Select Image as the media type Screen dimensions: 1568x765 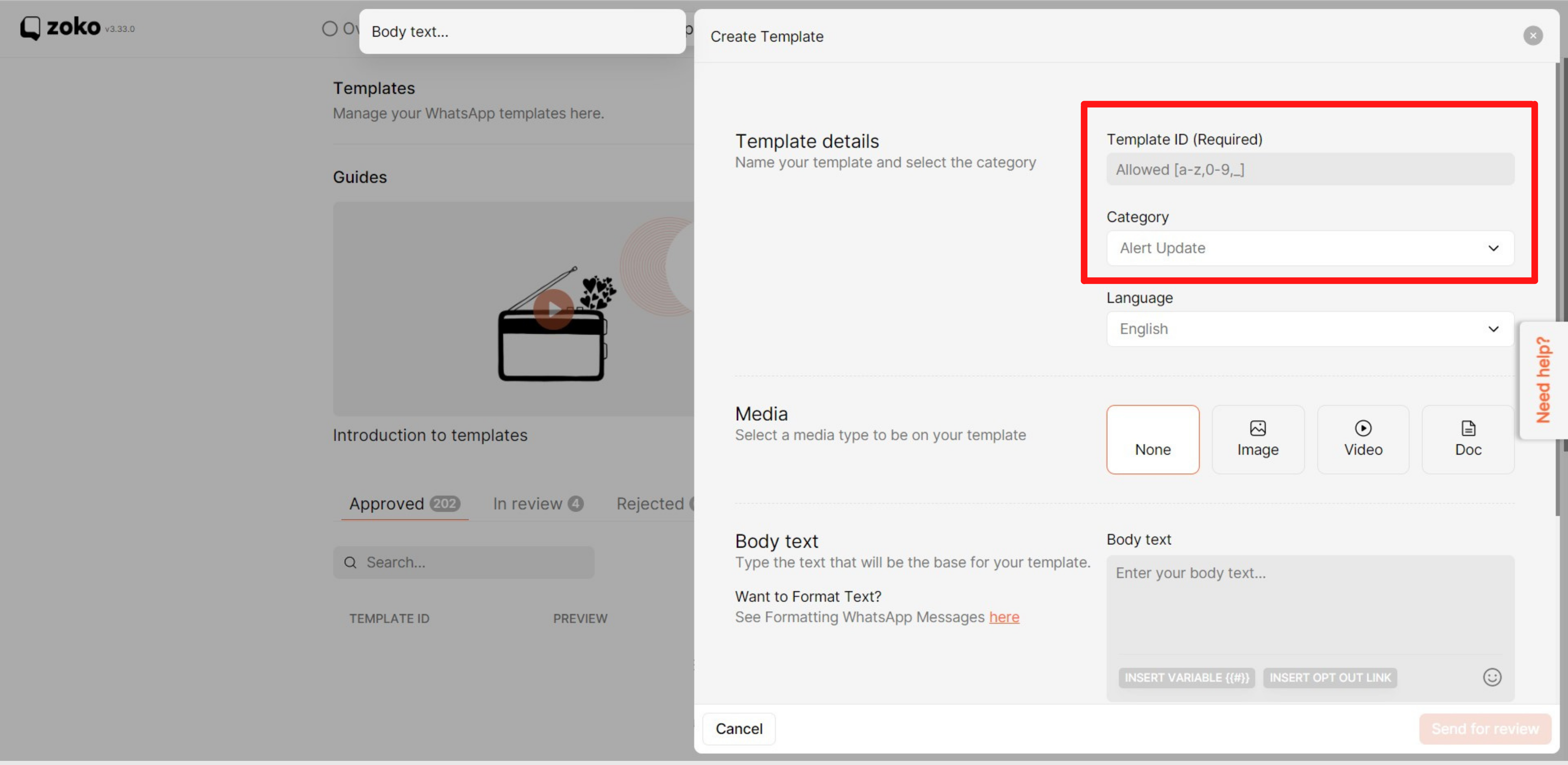coord(1258,440)
